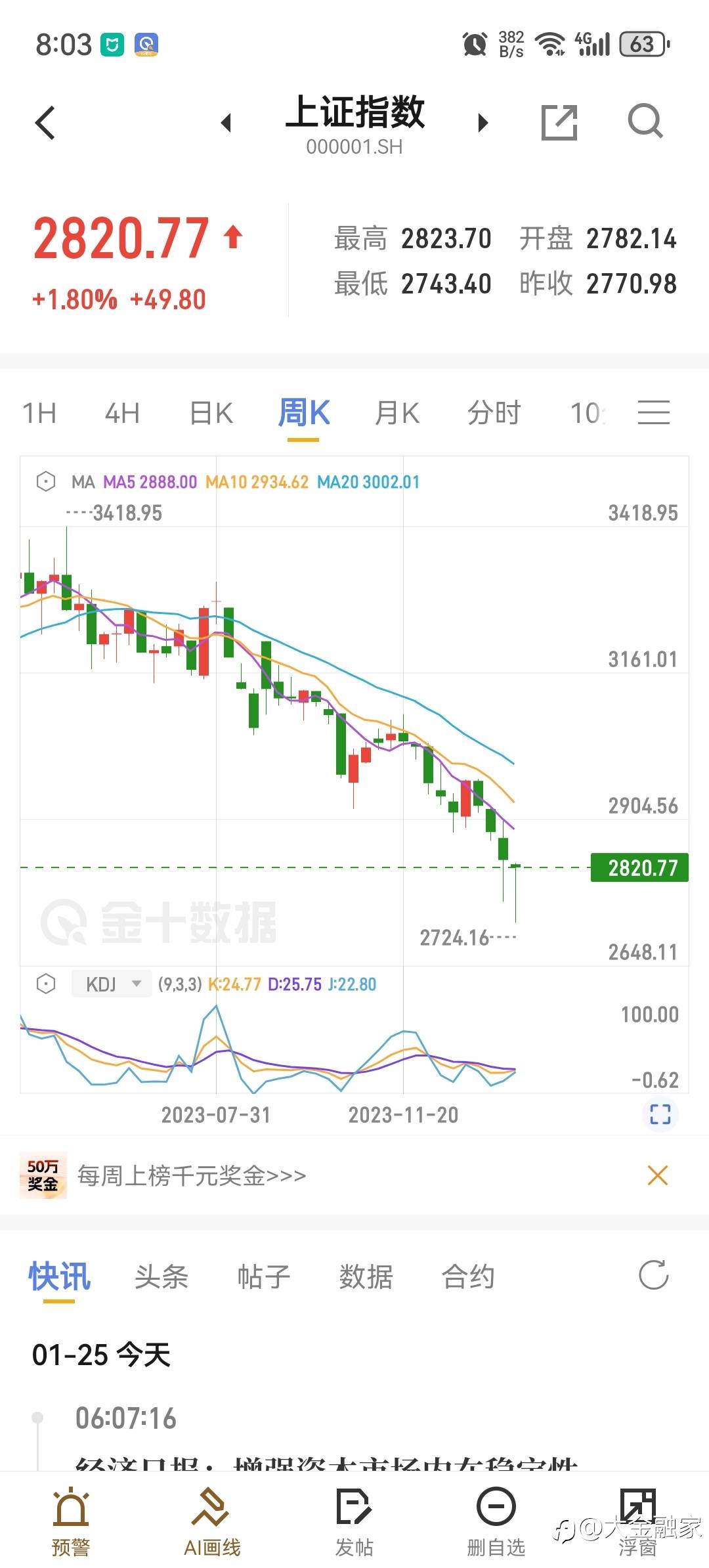
Task: Expand chart to fullscreen
Action: [x=660, y=1114]
